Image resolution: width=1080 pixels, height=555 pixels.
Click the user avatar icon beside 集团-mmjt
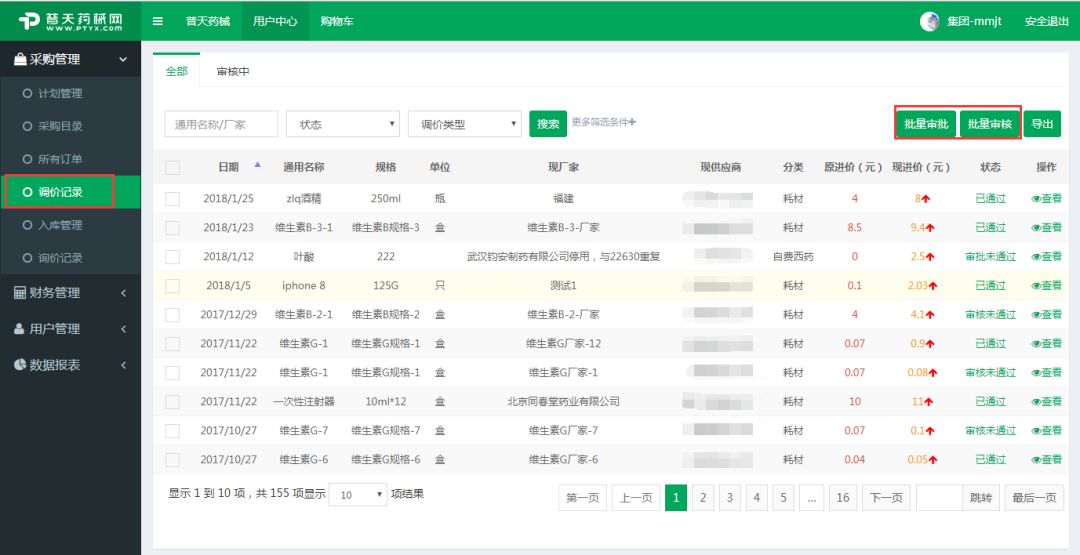point(930,21)
